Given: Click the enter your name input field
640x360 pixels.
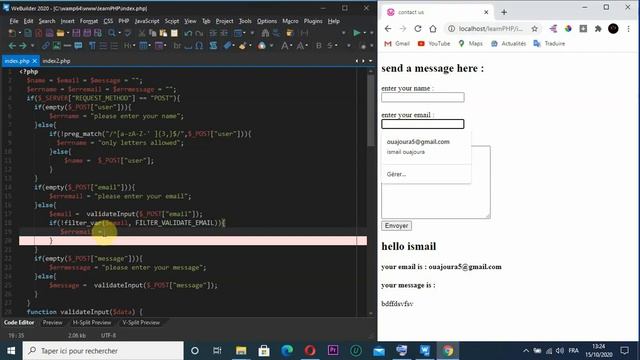Looking at the screenshot, I should pos(422,97).
